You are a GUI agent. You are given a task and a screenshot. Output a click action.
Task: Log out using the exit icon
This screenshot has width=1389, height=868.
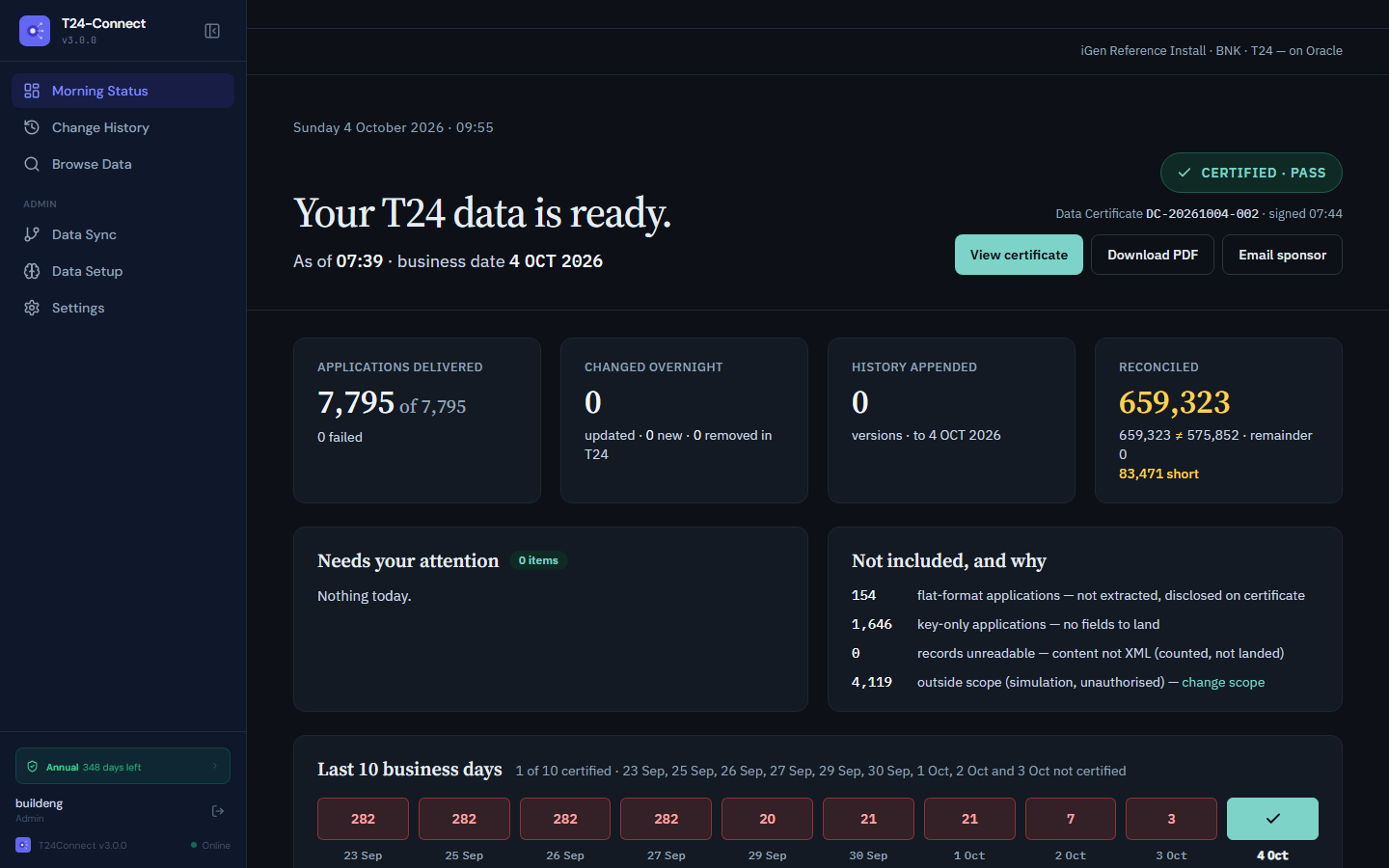pyautogui.click(x=218, y=811)
